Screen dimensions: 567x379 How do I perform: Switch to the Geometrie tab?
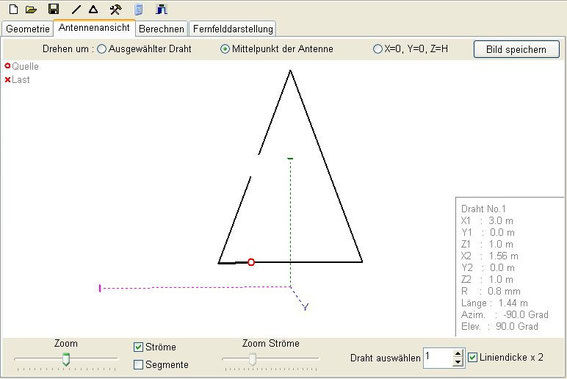27,29
